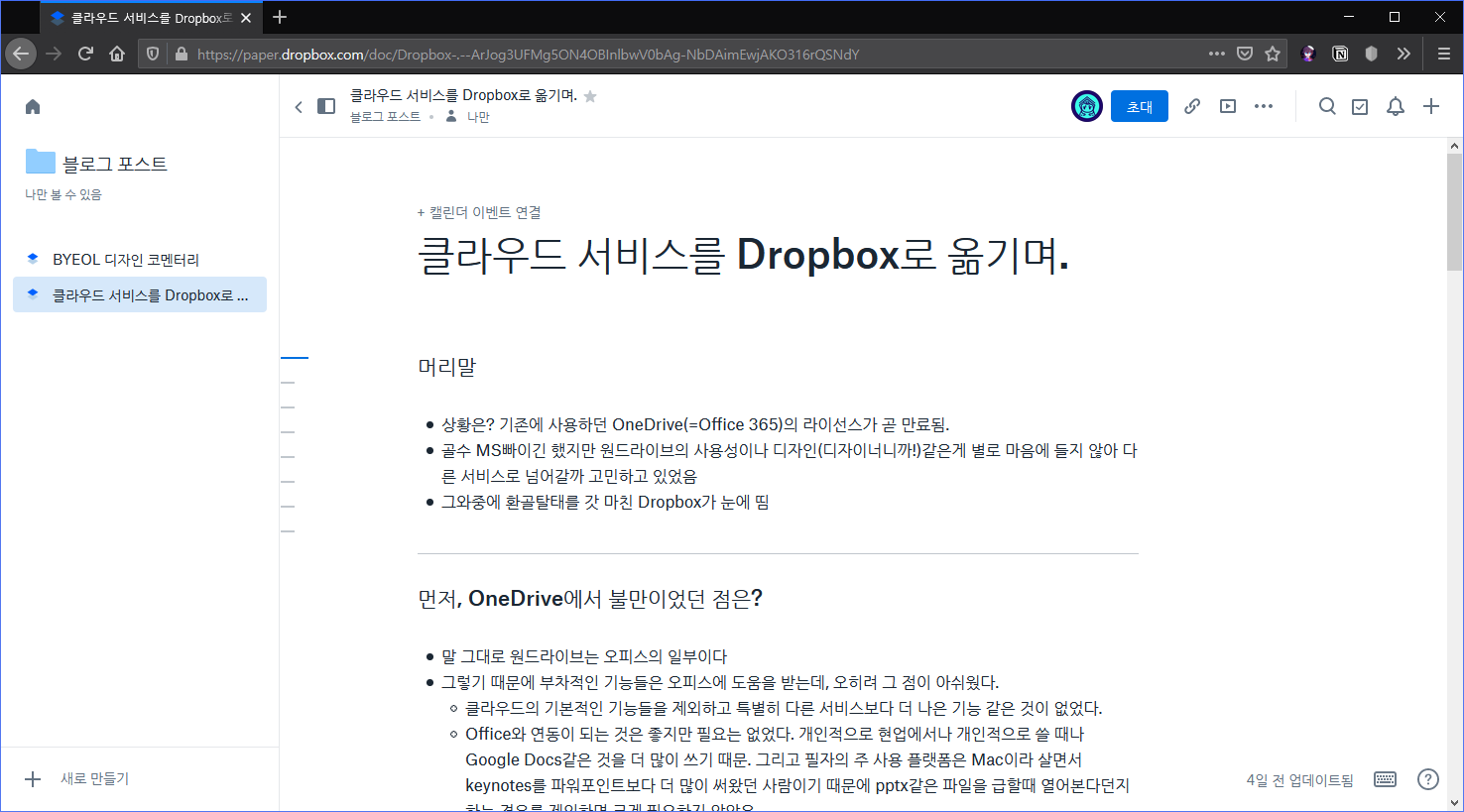Click 4일 전 업데이트됨 status text

[1299, 780]
